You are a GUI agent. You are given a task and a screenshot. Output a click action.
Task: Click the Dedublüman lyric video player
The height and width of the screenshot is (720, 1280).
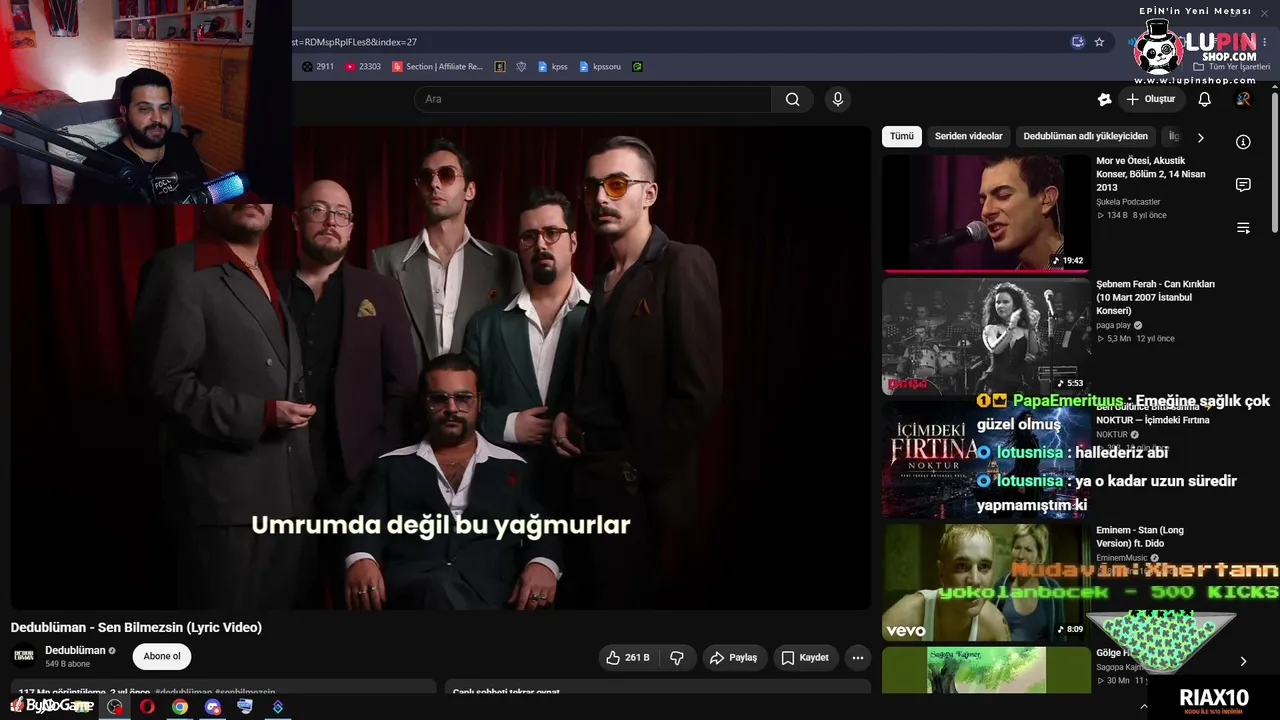point(441,367)
